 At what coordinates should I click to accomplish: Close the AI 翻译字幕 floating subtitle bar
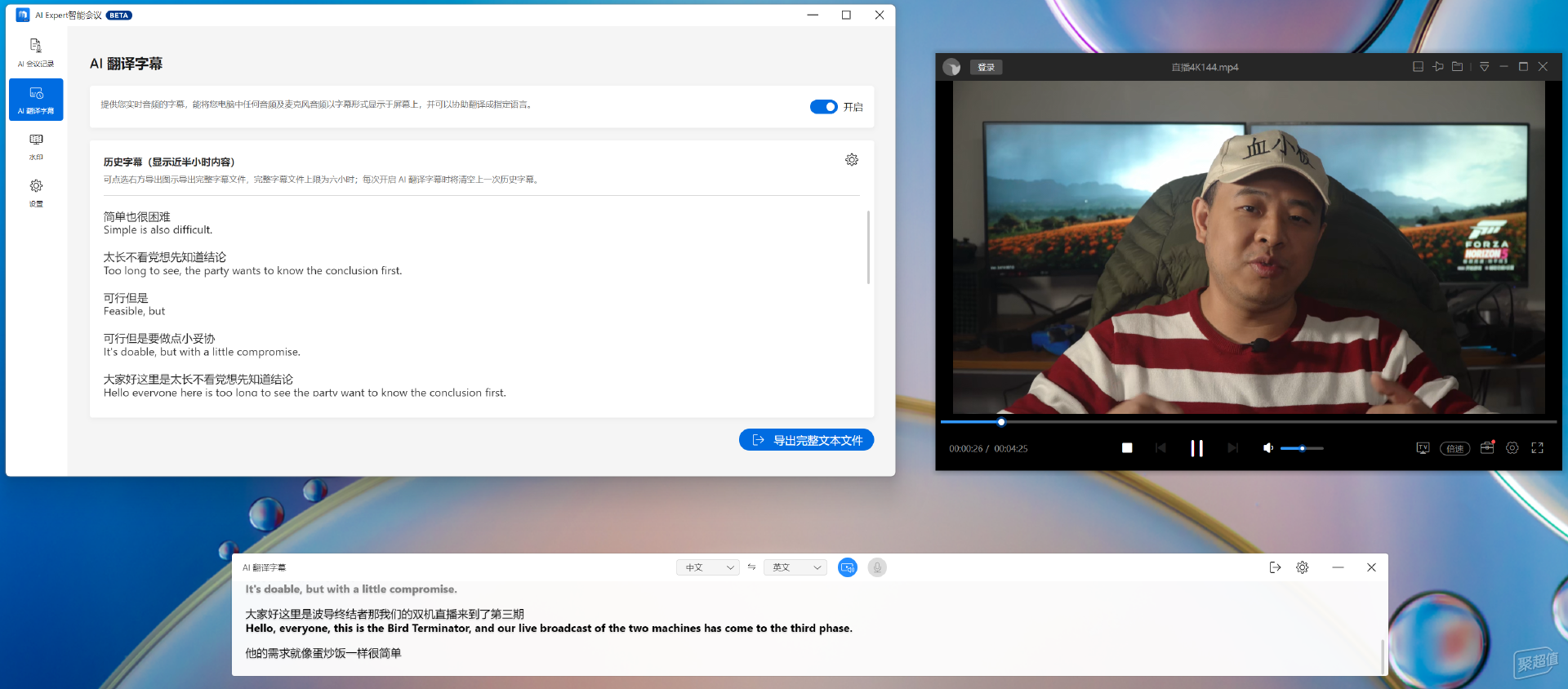point(1371,567)
